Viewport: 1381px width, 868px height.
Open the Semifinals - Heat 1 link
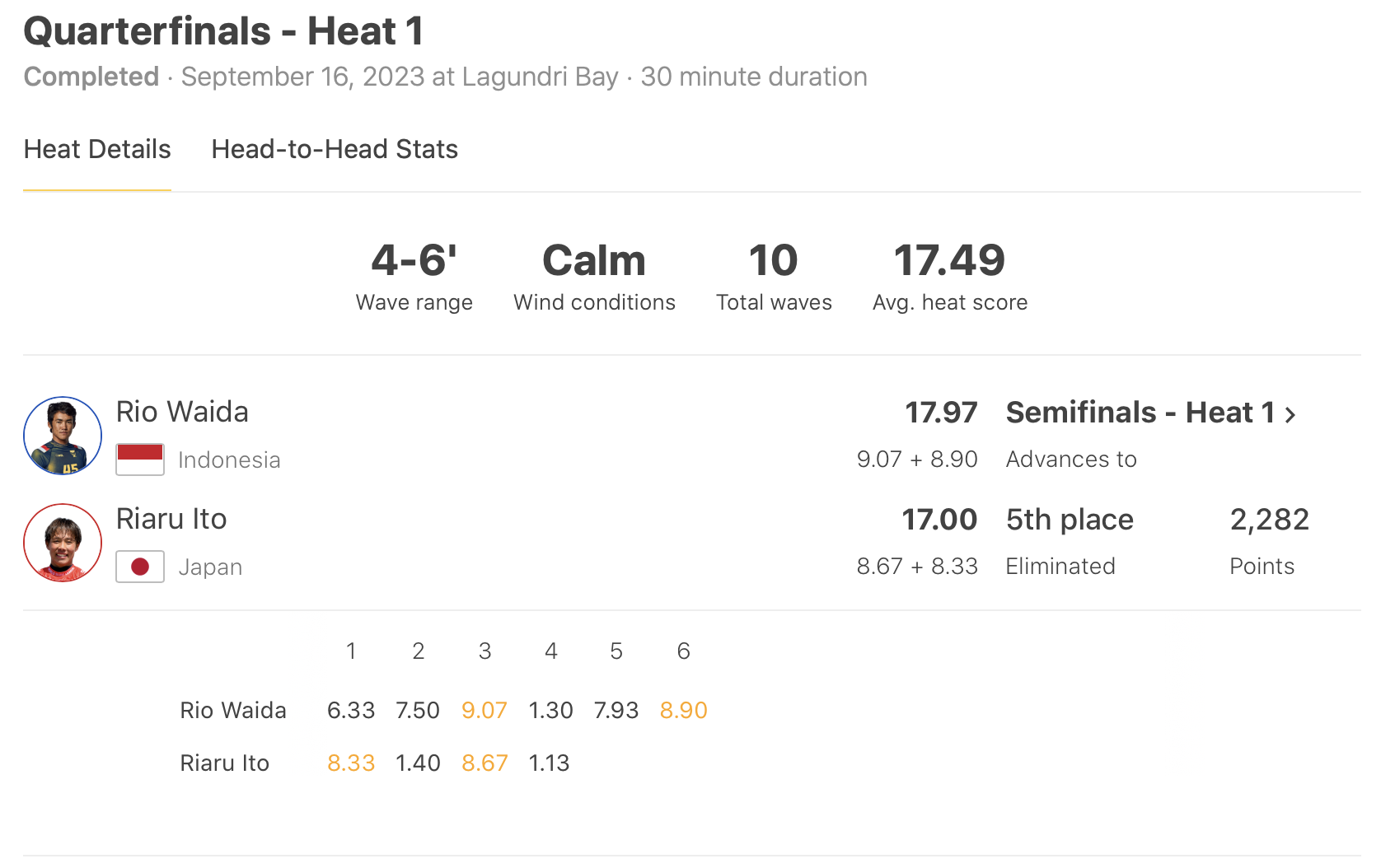point(1140,413)
